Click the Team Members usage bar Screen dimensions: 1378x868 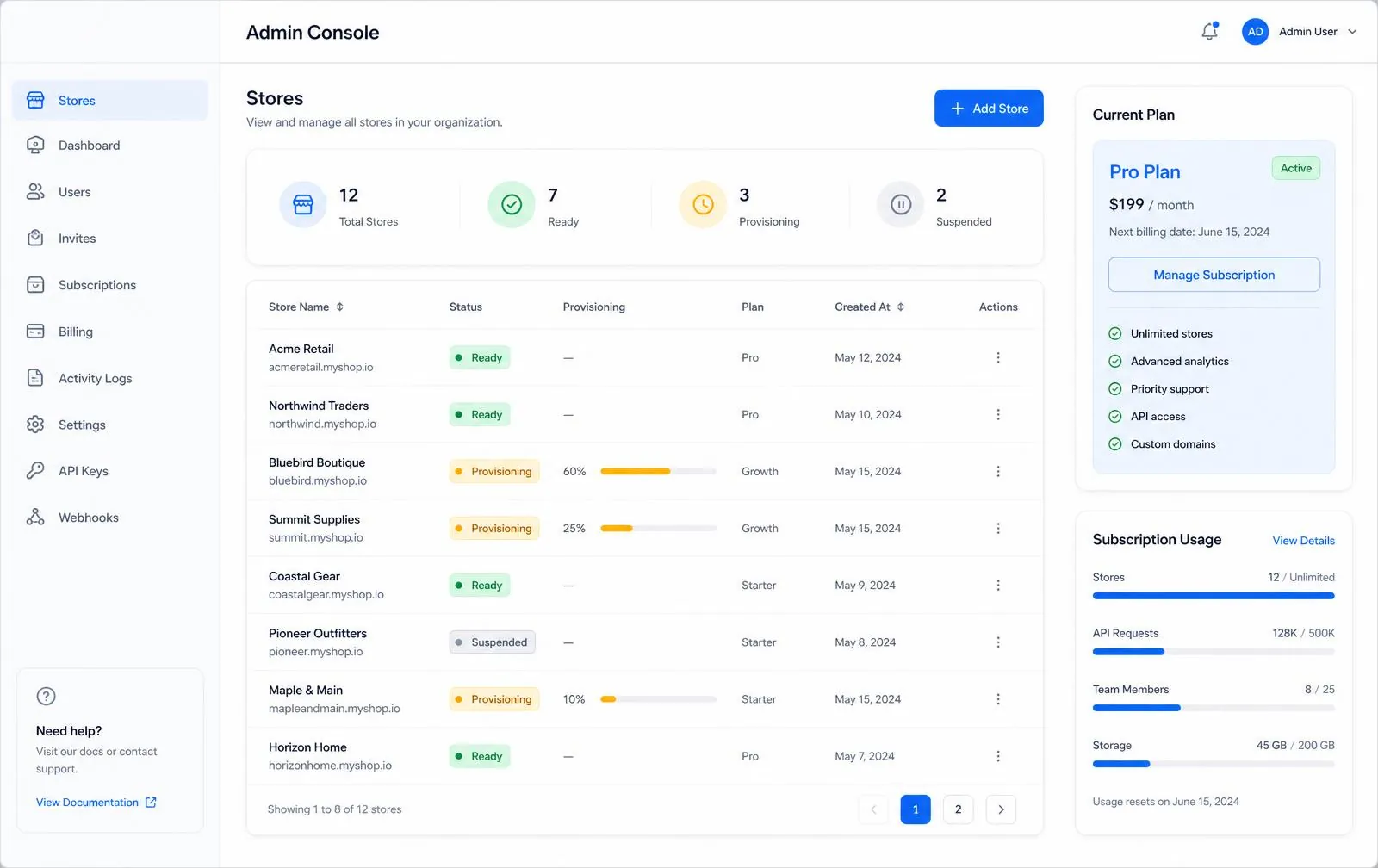[x=1214, y=708]
